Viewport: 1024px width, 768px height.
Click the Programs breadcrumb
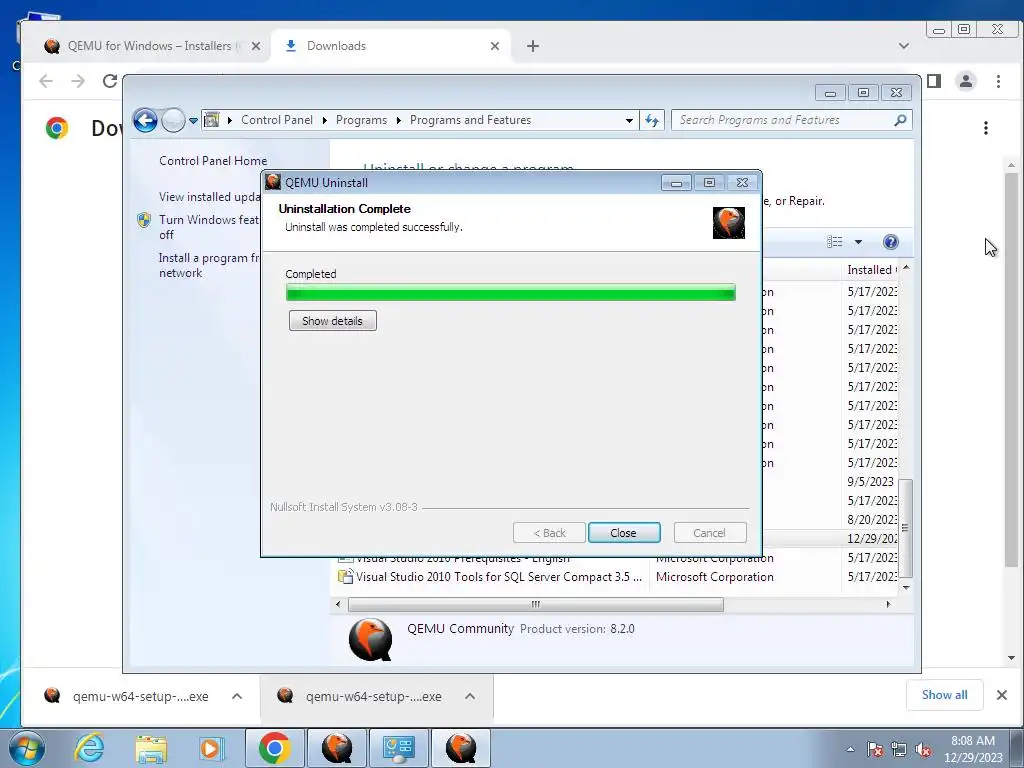[x=361, y=120]
